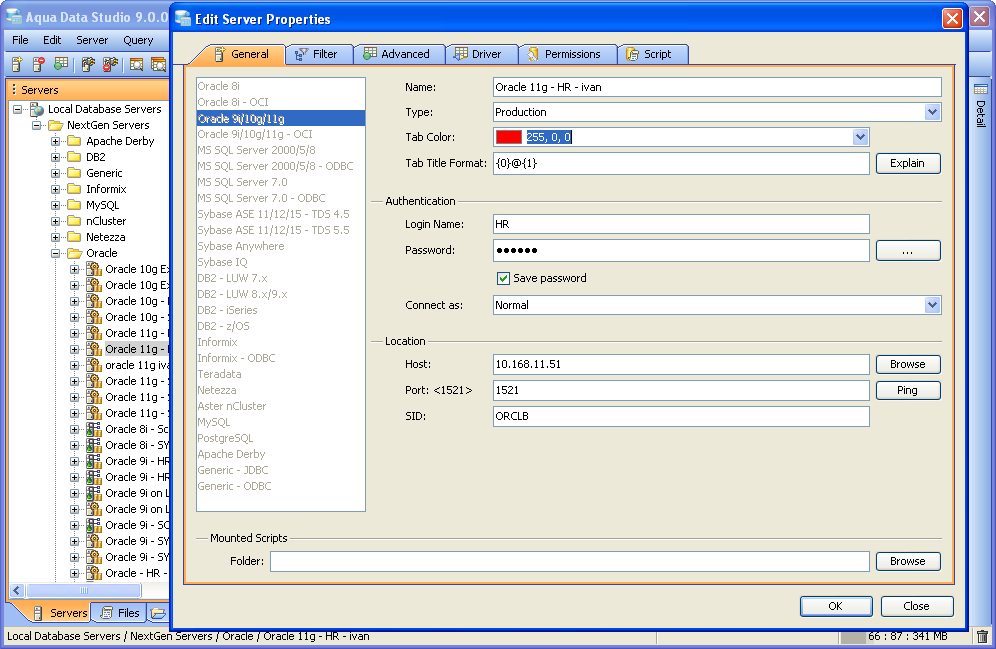The width and height of the screenshot is (996, 649).
Task: Click the Port field showing 1521
Action: [x=681, y=391]
